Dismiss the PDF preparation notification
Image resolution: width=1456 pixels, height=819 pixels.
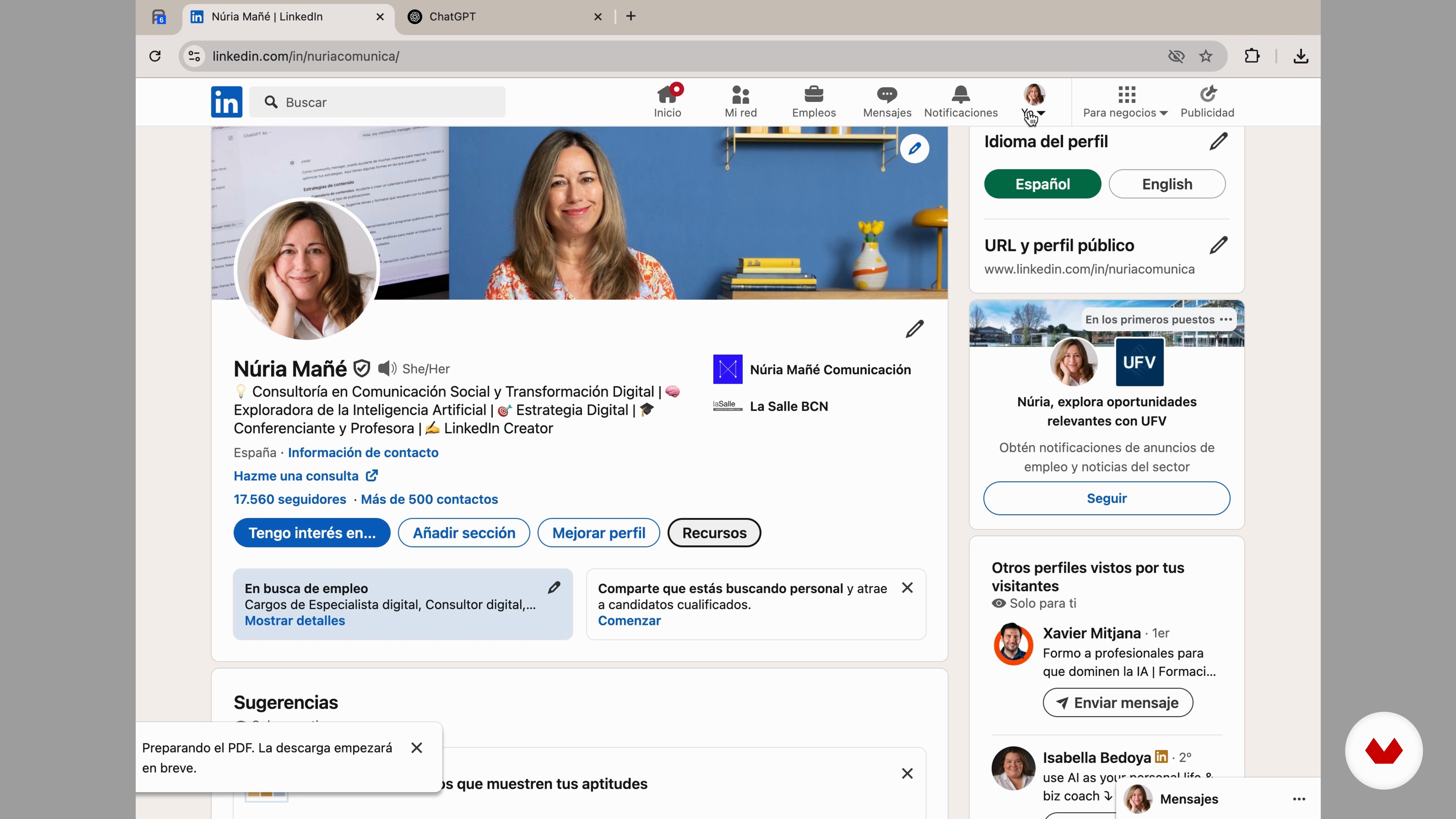(x=417, y=748)
